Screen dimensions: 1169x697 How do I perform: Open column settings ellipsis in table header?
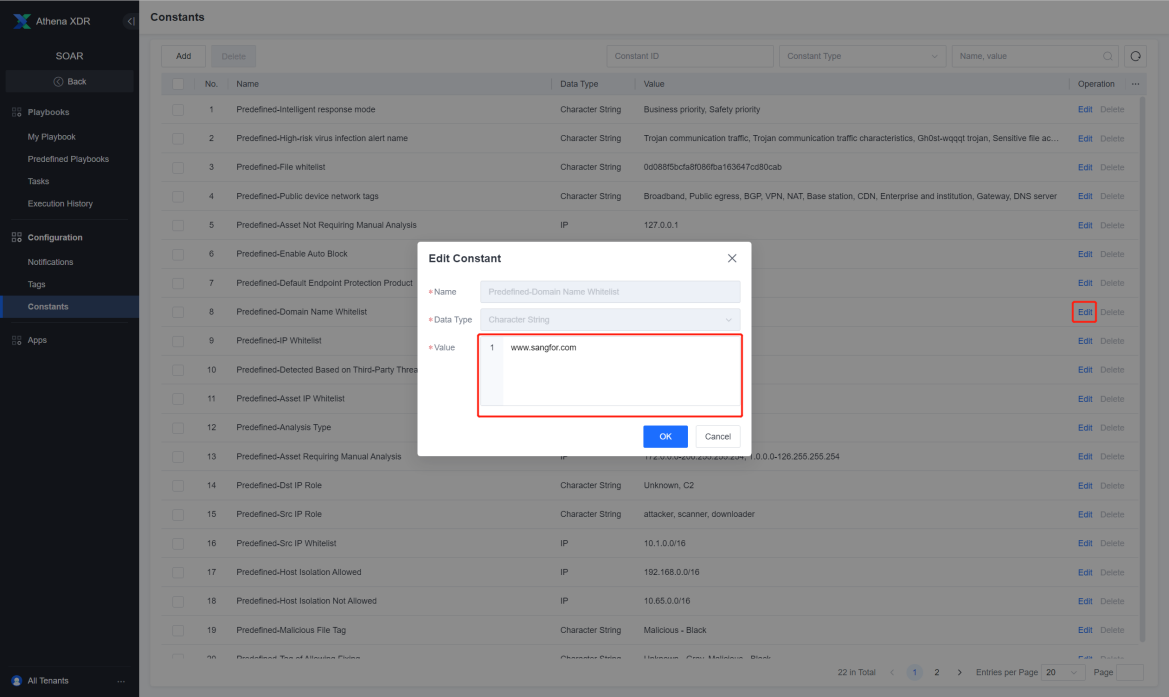point(1135,84)
